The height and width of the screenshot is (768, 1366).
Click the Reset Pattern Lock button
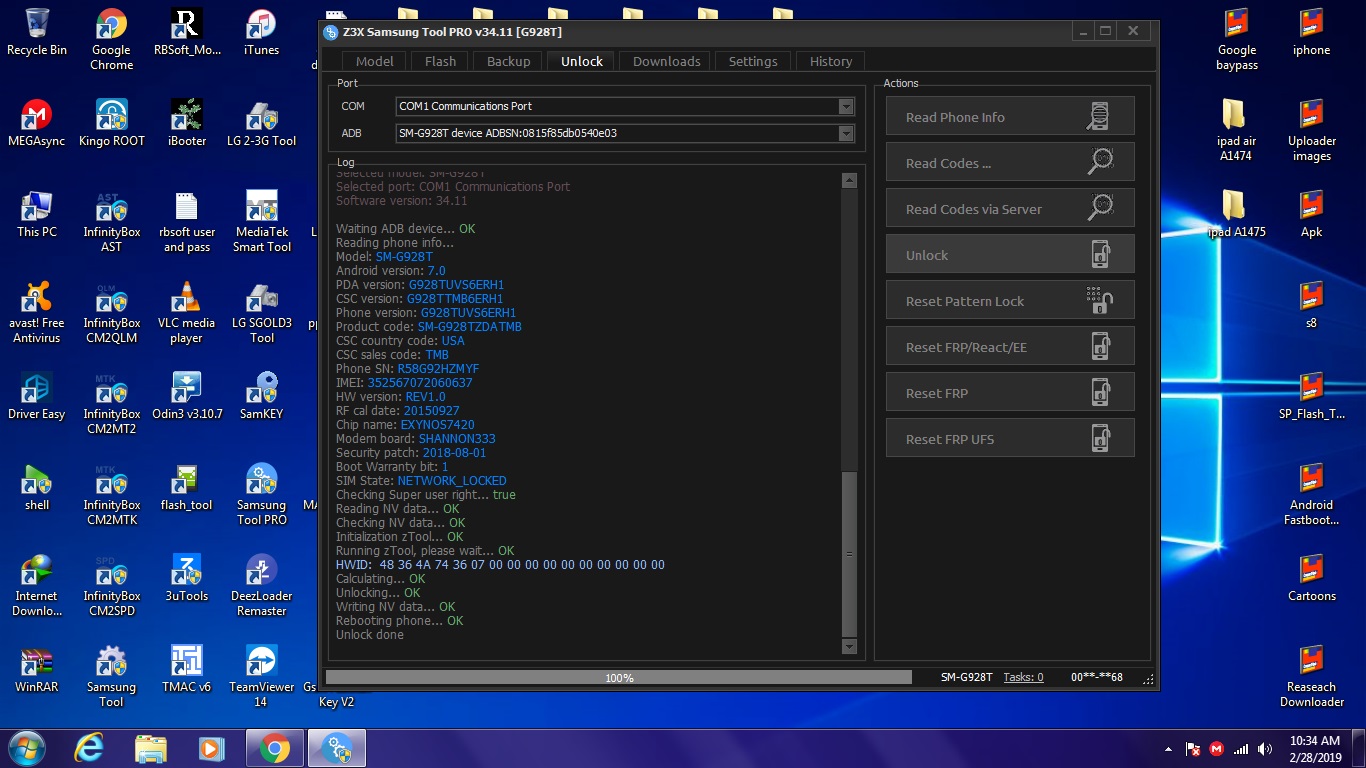click(x=1010, y=300)
